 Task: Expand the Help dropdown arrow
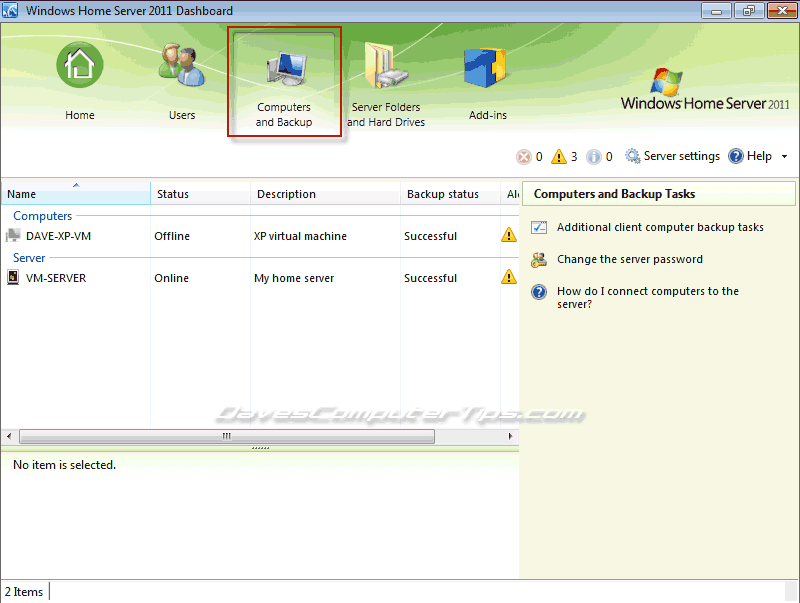pyautogui.click(x=785, y=157)
